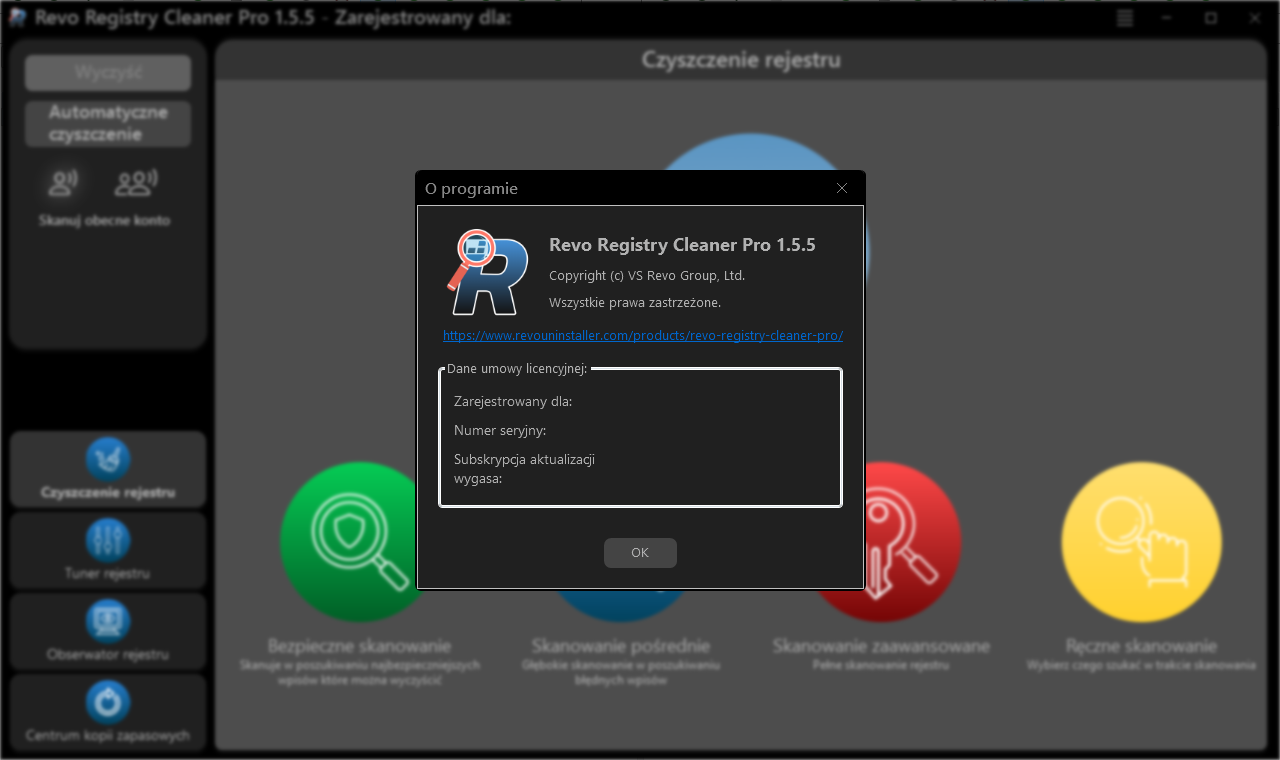Image resolution: width=1280 pixels, height=760 pixels.
Task: Go to Centrum kopii zapasowych in sidebar
Action: pyautogui.click(x=108, y=712)
